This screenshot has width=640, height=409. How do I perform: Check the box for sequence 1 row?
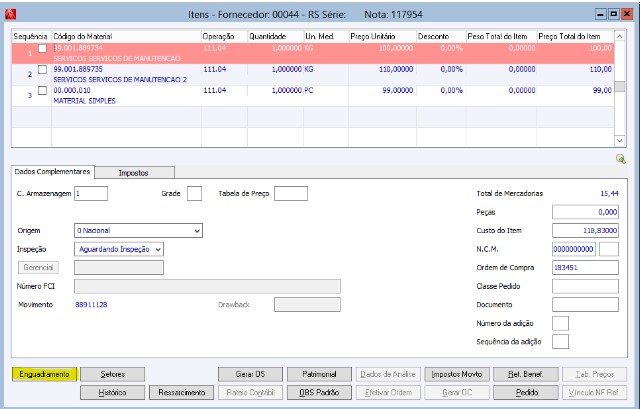(x=42, y=48)
